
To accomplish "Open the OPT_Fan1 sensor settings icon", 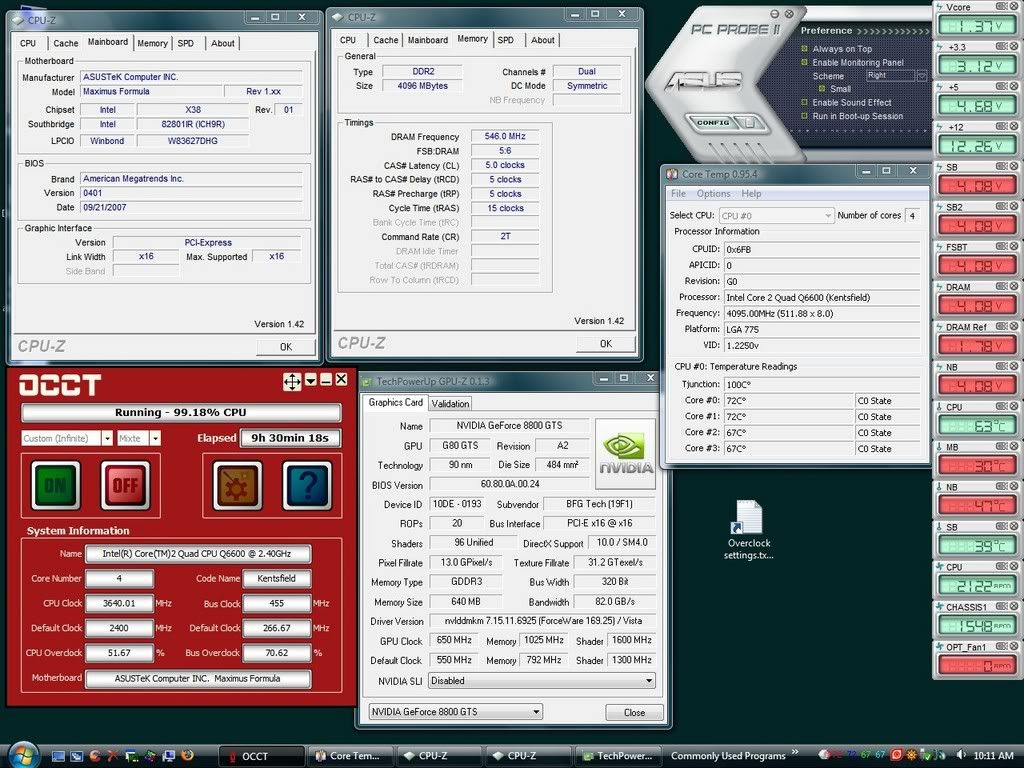I will coord(1002,647).
